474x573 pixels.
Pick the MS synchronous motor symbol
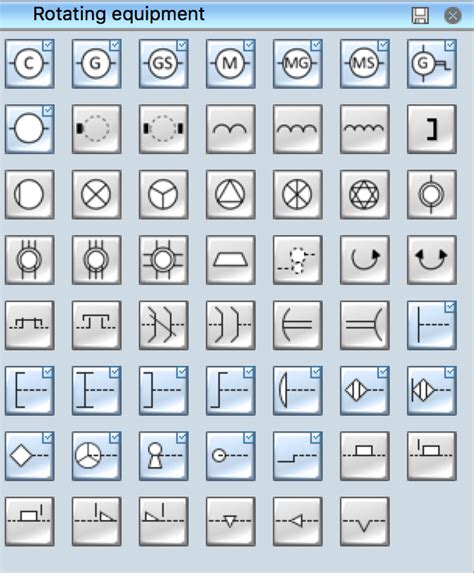click(x=365, y=64)
